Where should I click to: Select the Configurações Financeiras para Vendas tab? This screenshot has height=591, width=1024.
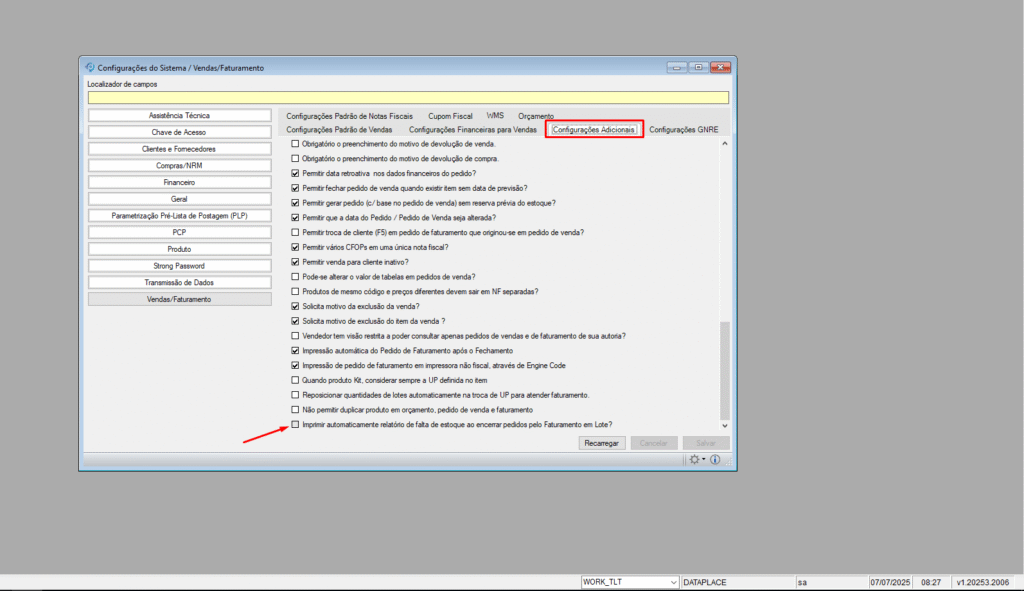click(472, 130)
